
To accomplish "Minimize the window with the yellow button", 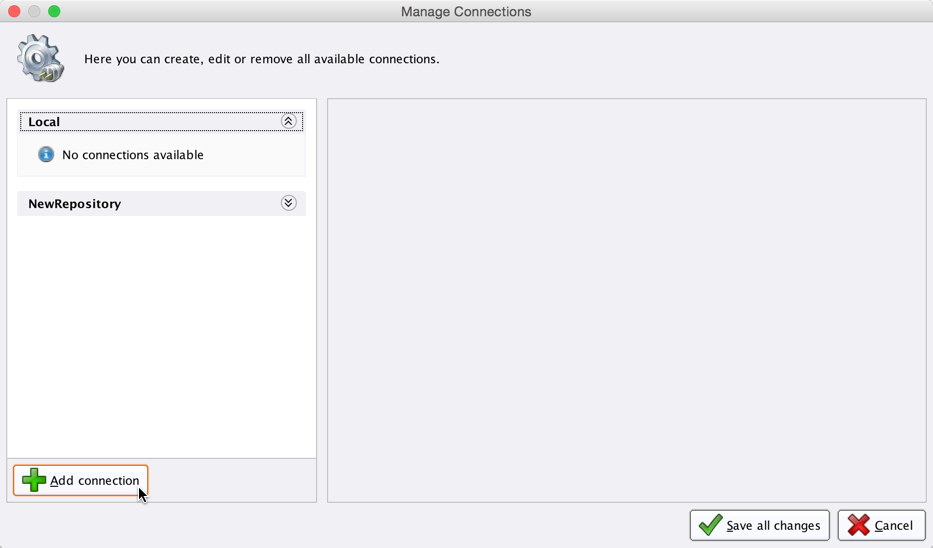I will click(x=34, y=11).
